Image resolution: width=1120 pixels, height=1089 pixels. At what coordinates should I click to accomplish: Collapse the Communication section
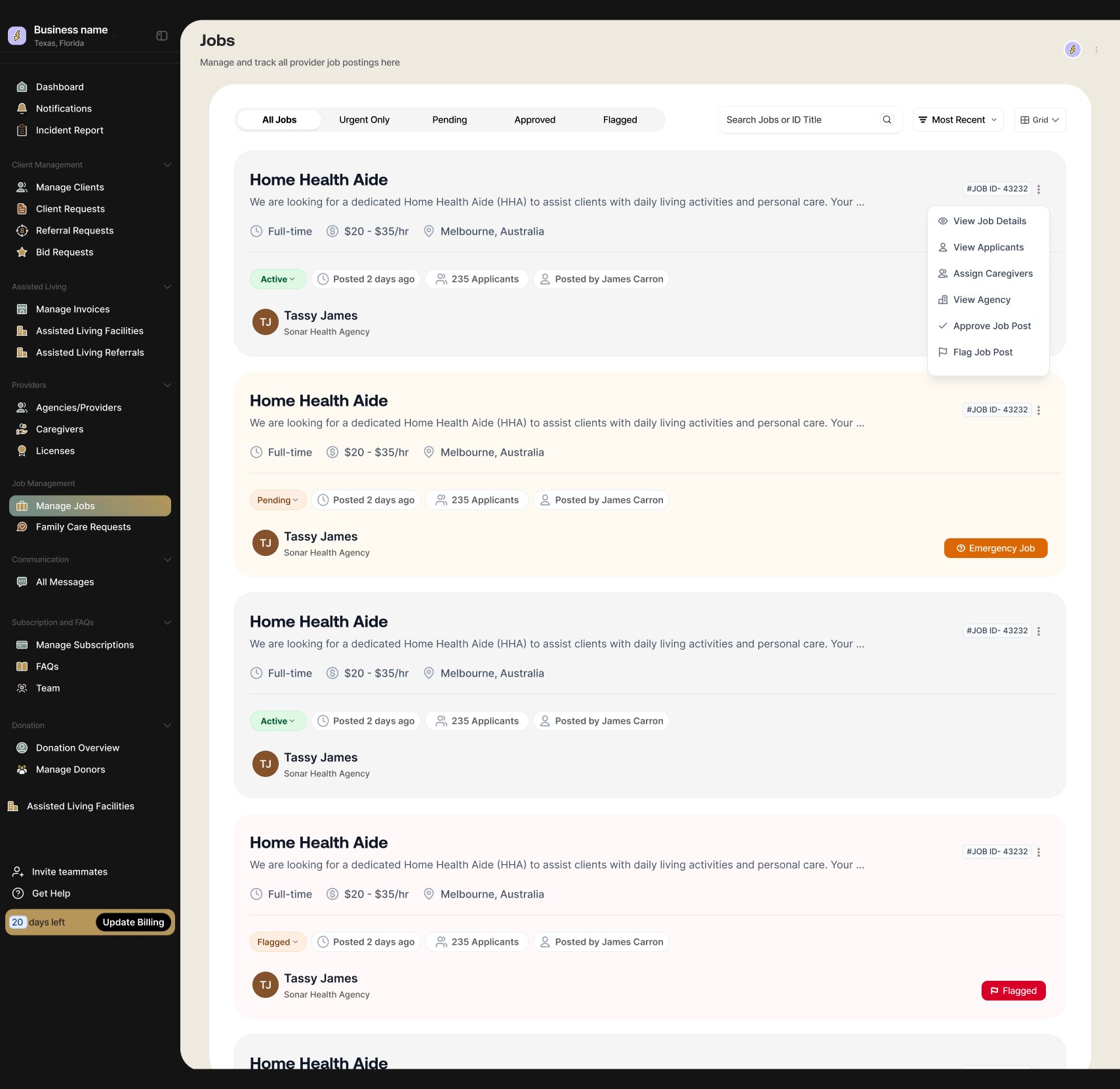pos(167,560)
